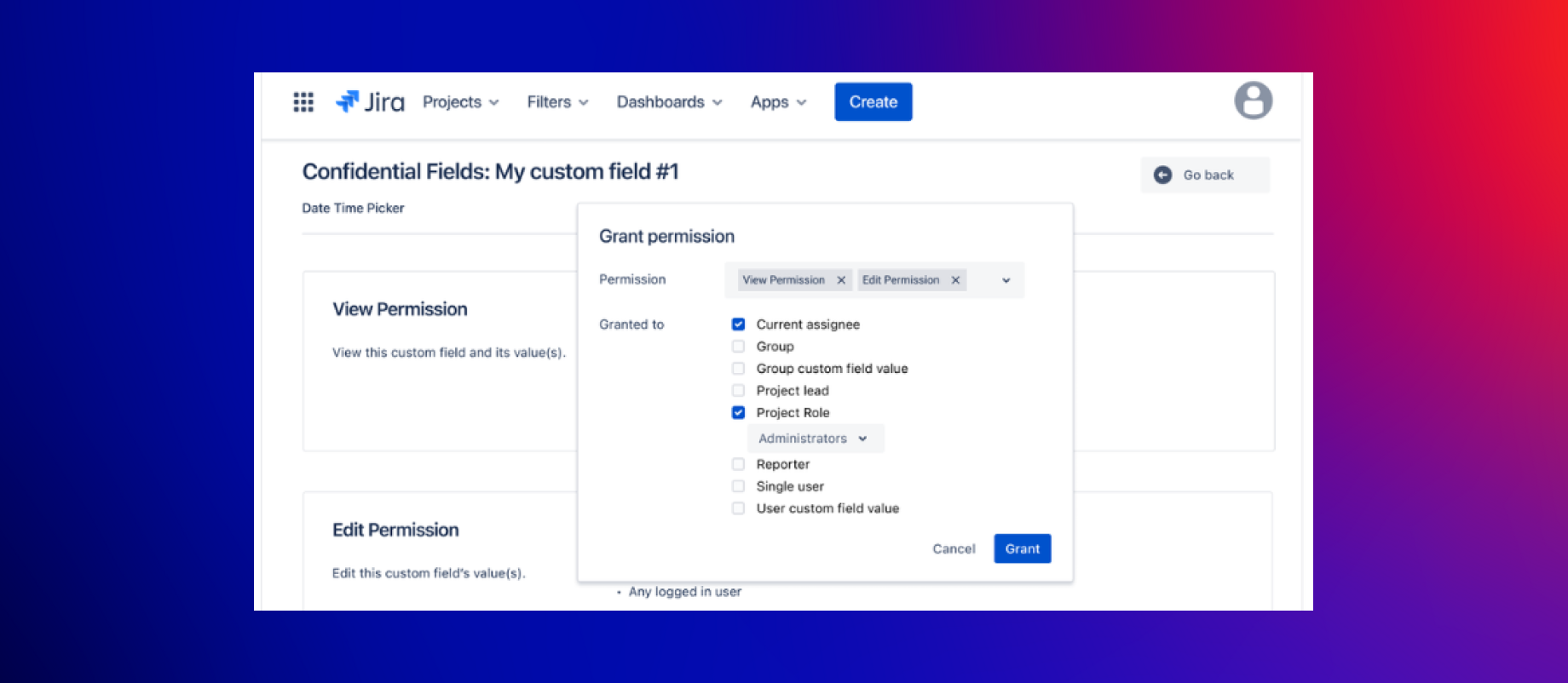Click the User custom field value label
Screen dimensions: 1568x683
pos(827,508)
